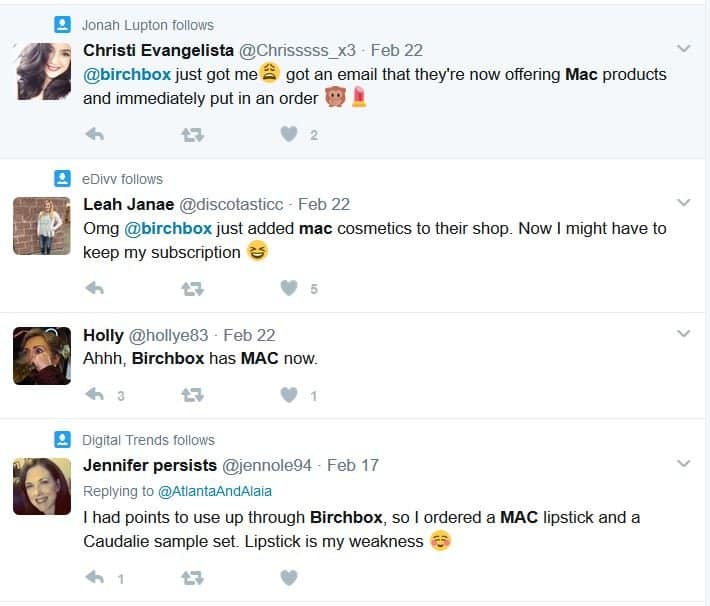Retweet Christi Evangelista's Birchbox tweet

192,134
